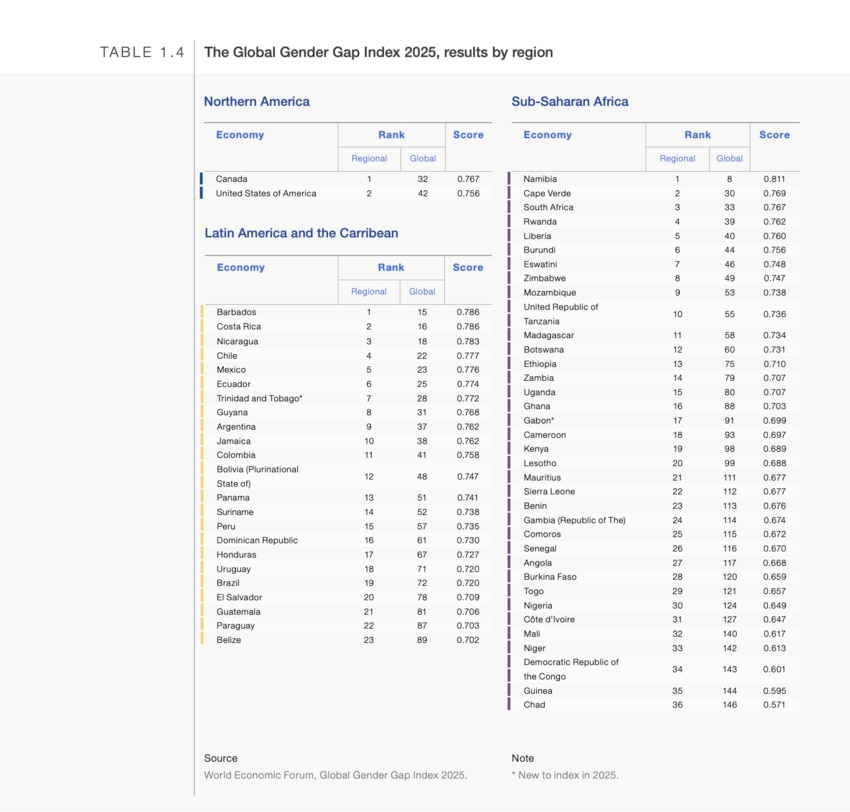Select the "Burundi" row name

539,250
